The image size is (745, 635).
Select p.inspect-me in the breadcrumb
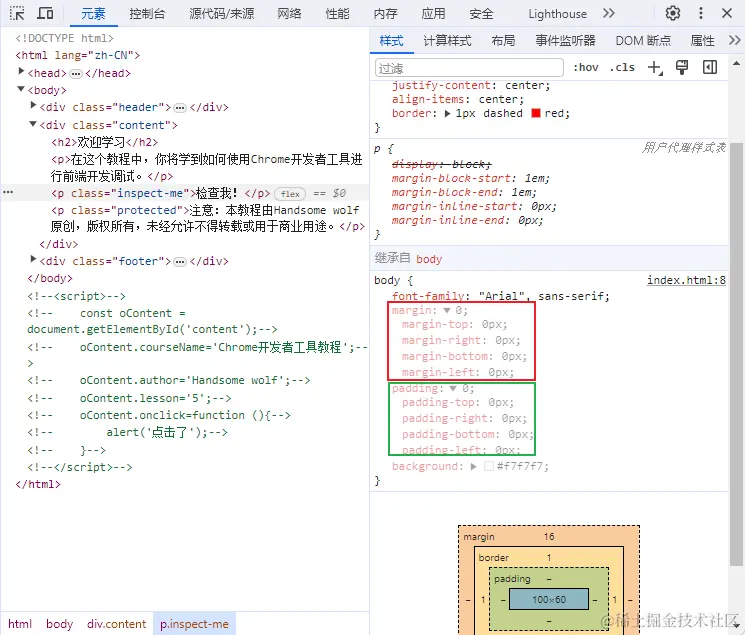[194, 624]
